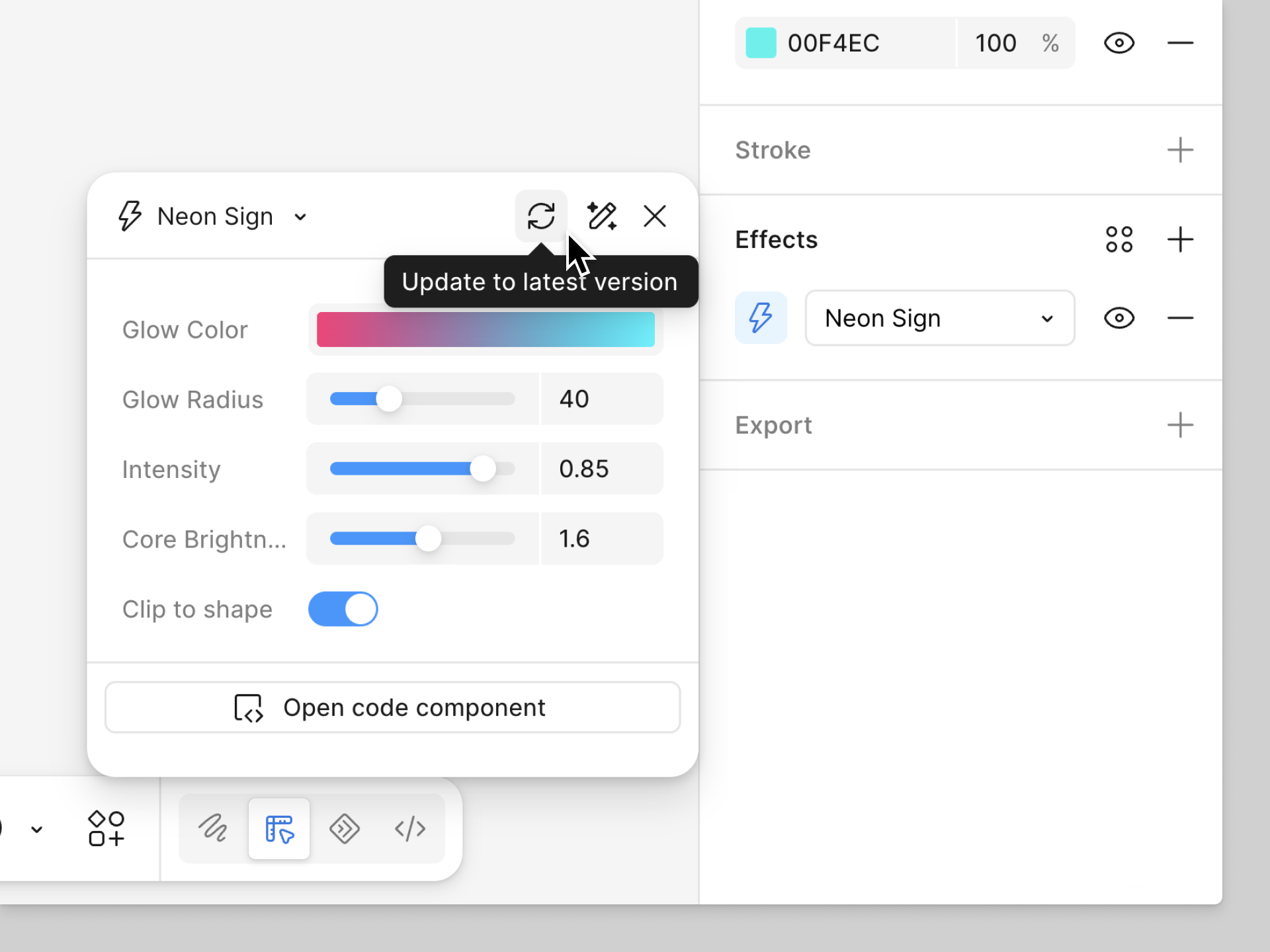The height and width of the screenshot is (952, 1270).
Task: Select the design mode icon in bottom toolbar
Action: point(279,828)
